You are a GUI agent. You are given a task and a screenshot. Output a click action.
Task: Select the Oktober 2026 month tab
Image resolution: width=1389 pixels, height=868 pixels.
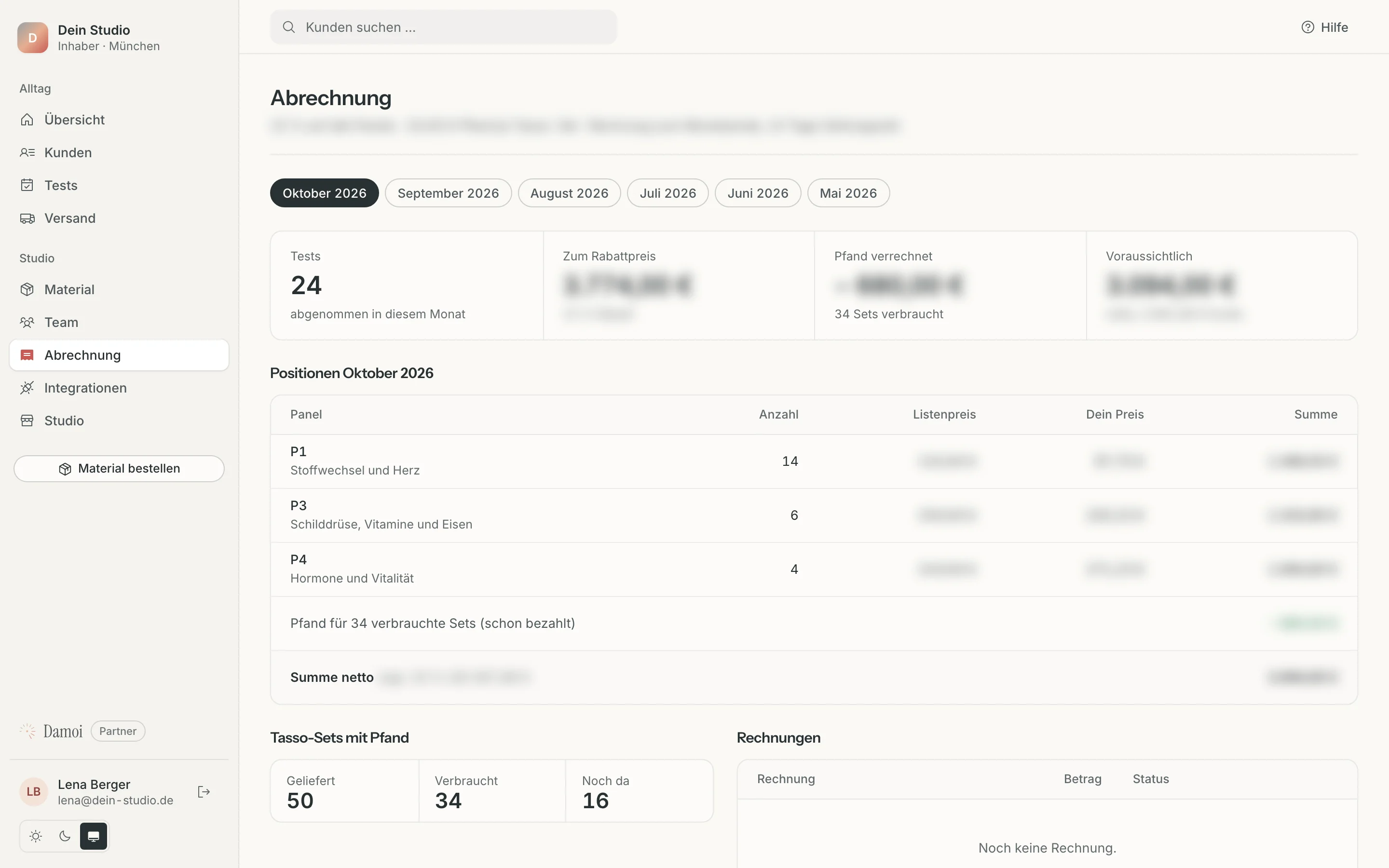tap(324, 193)
